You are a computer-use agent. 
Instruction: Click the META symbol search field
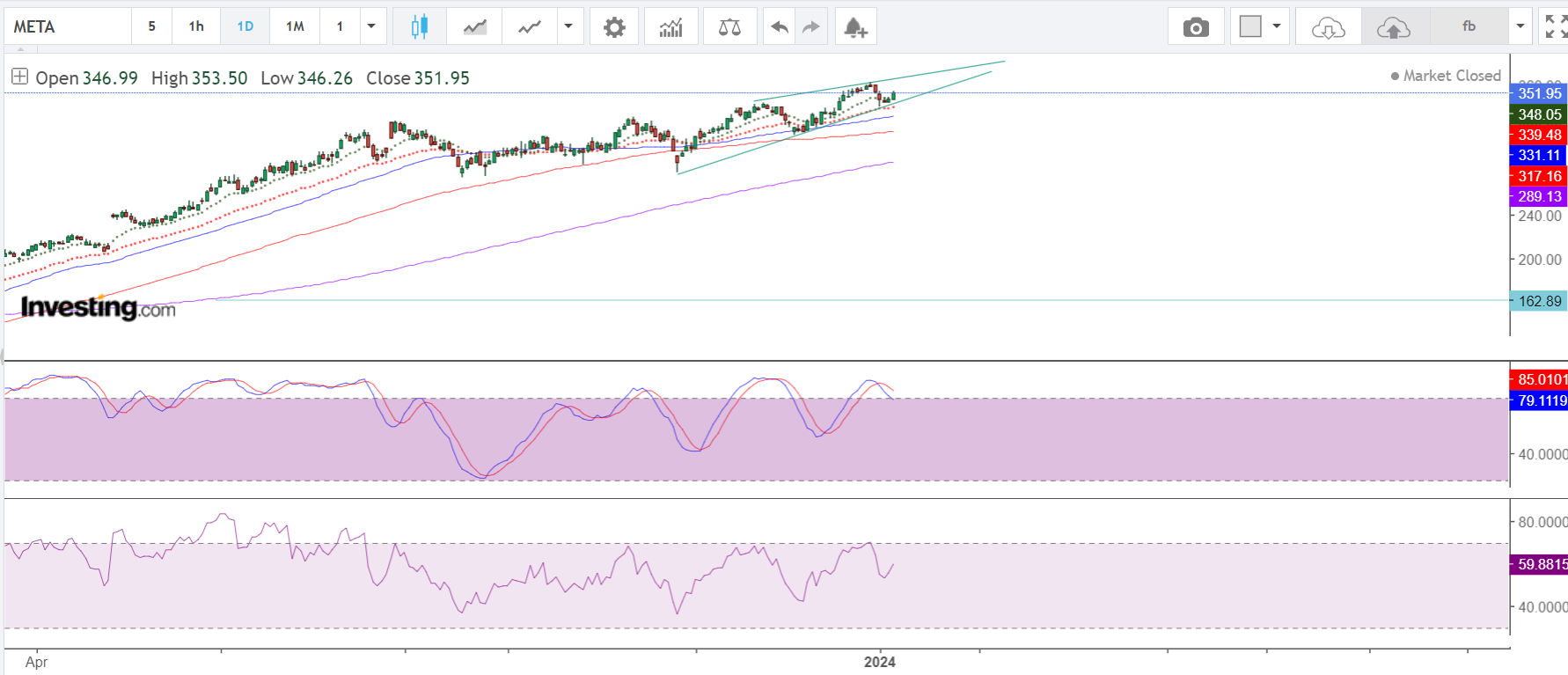(68, 26)
